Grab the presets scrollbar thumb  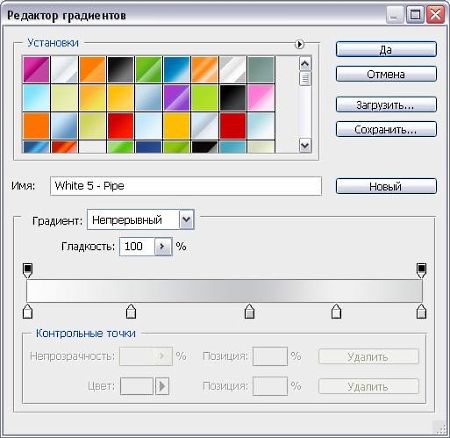point(305,79)
